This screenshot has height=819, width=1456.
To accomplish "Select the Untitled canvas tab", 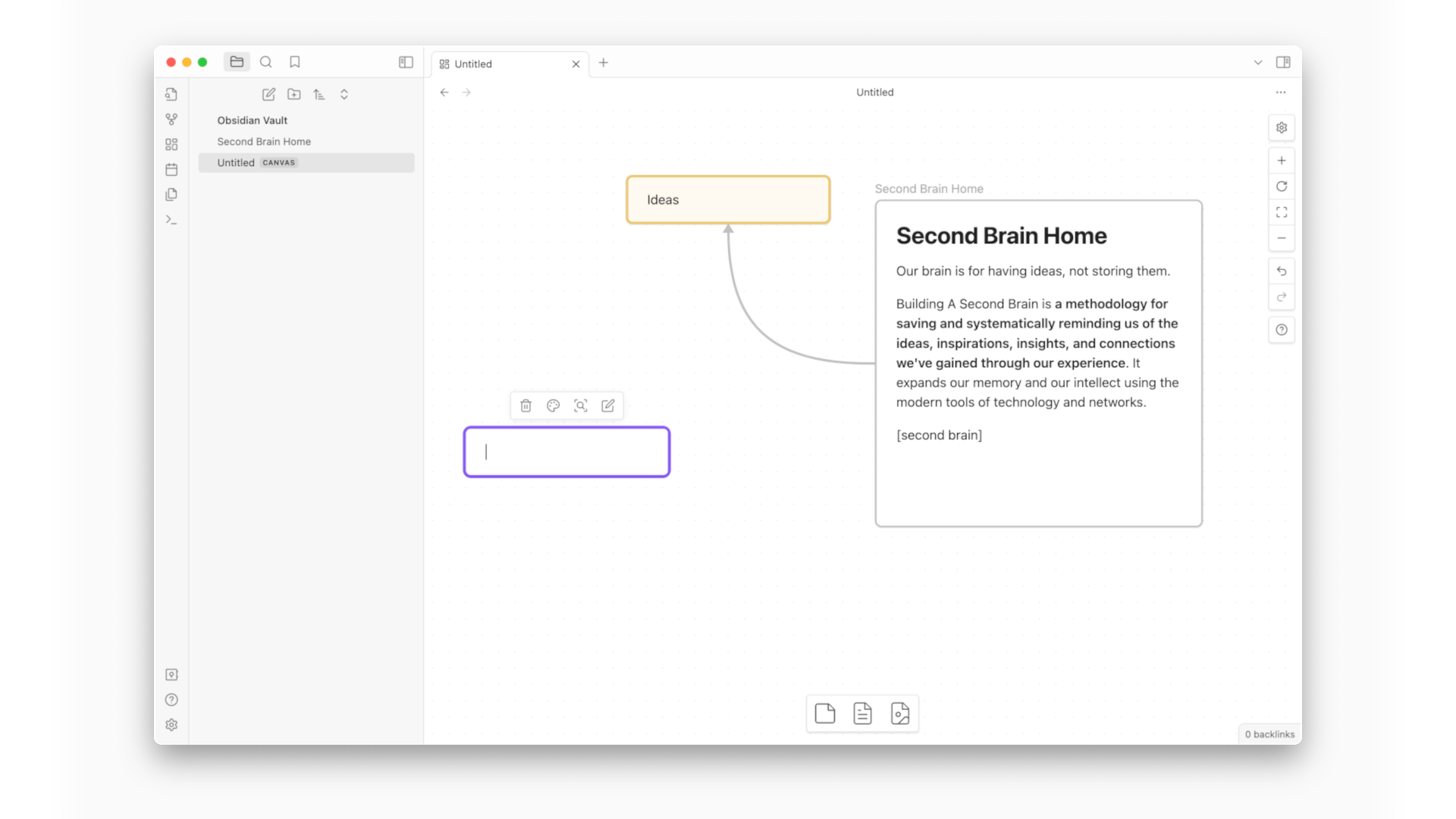I will click(472, 64).
